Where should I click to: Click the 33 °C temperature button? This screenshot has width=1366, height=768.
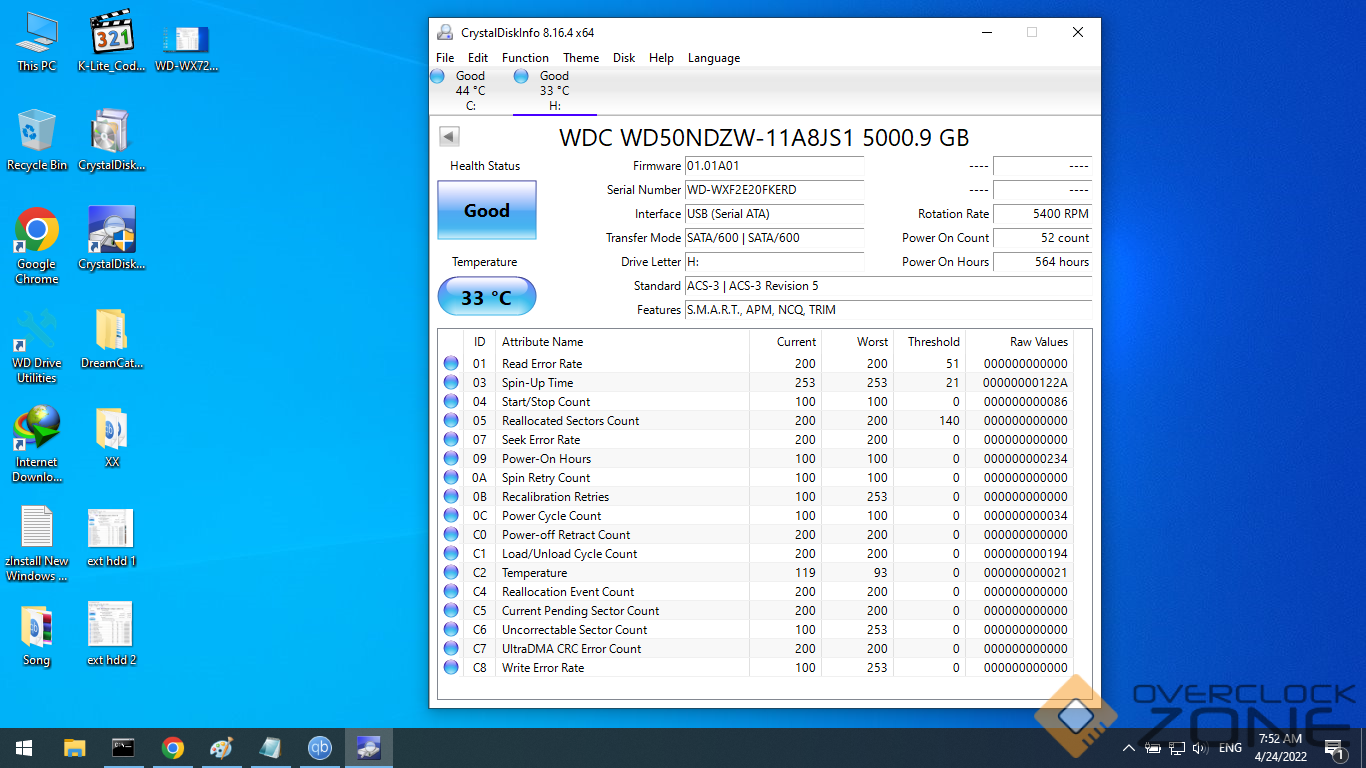click(487, 297)
